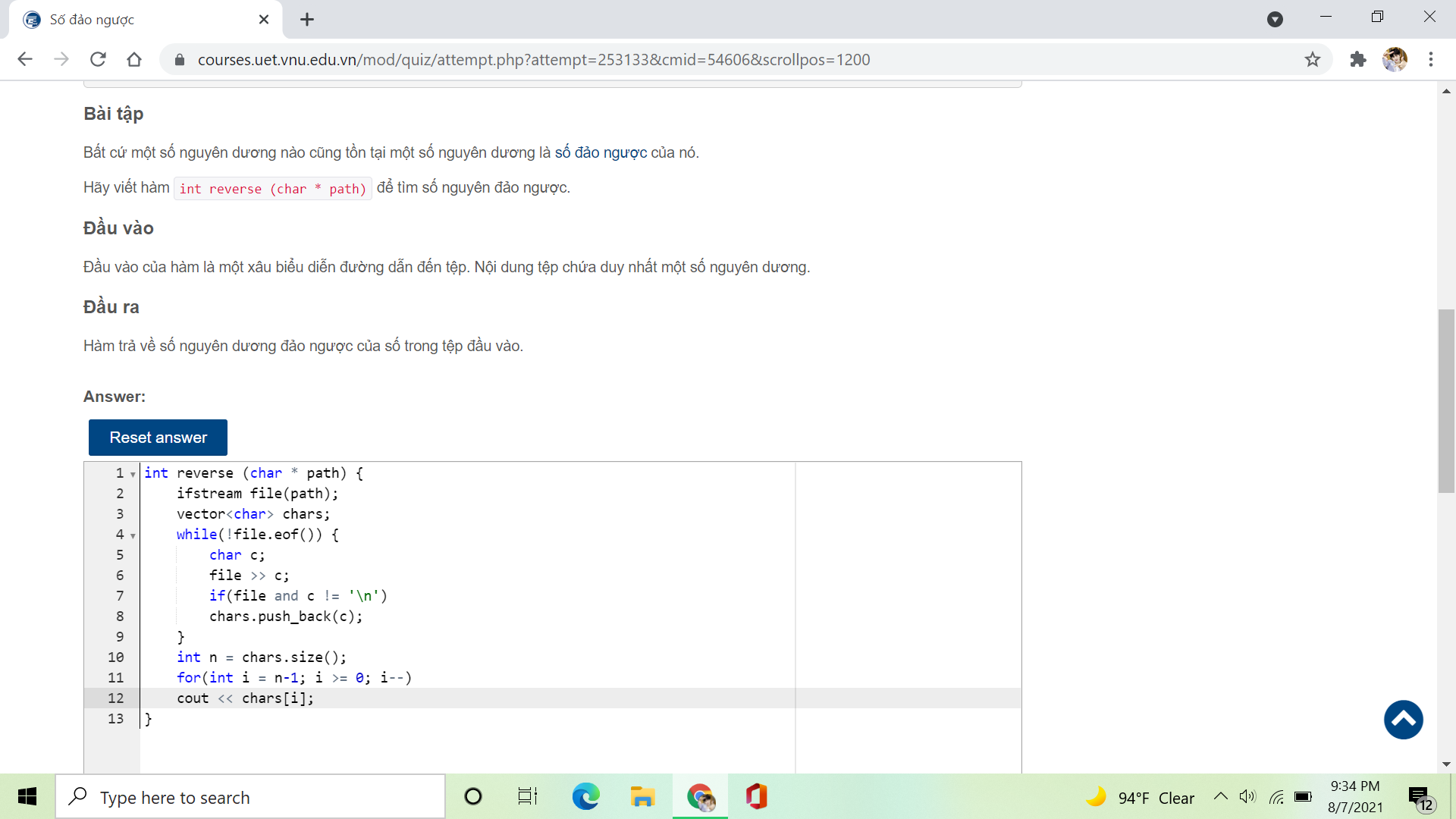The width and height of the screenshot is (1456, 819).
Task: Place cursor on 'cout << chars[i];' line
Action: (245, 698)
